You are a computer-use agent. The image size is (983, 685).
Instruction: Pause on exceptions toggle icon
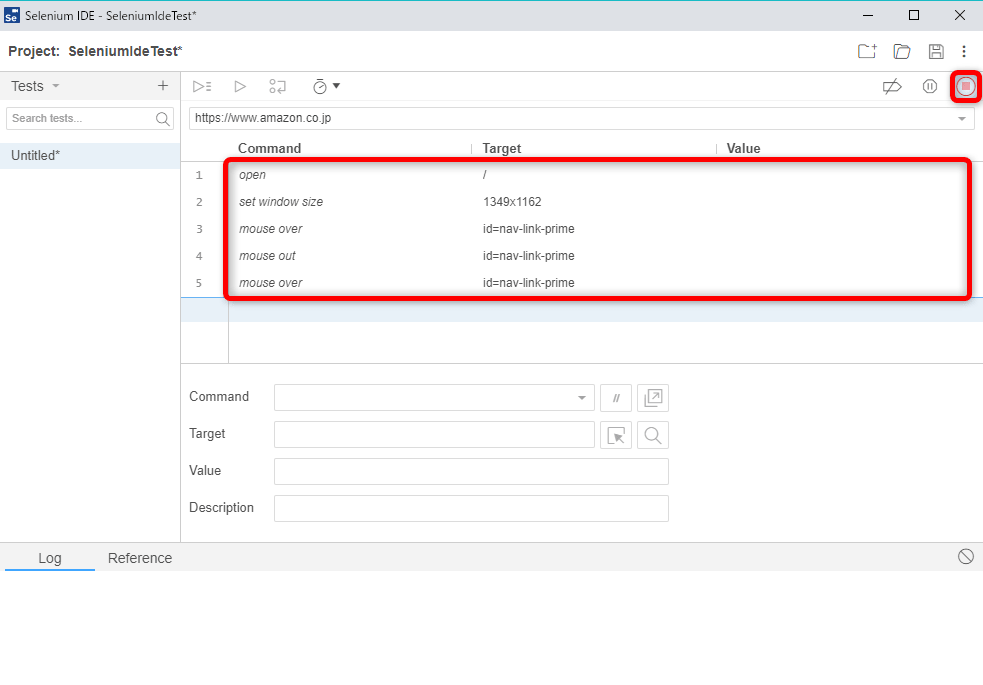pos(930,86)
